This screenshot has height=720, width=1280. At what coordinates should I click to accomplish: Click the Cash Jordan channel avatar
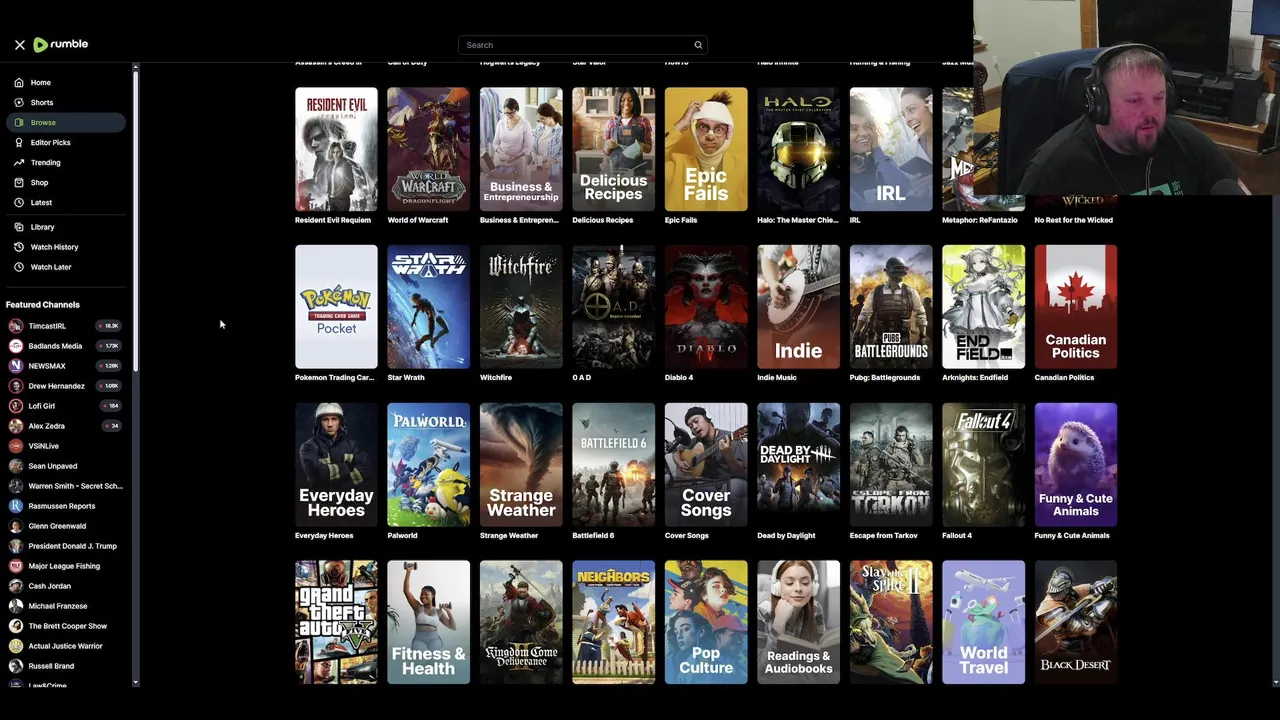pyautogui.click(x=16, y=586)
